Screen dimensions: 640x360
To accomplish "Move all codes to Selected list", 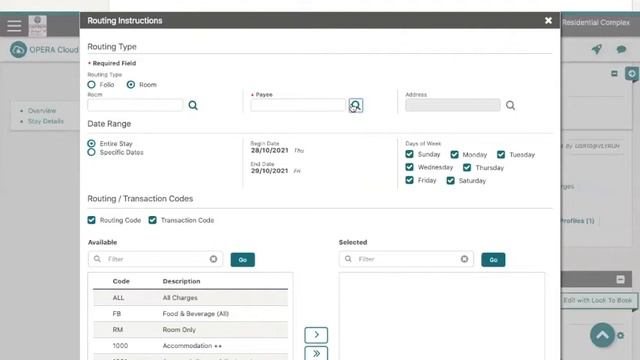I will [316, 353].
